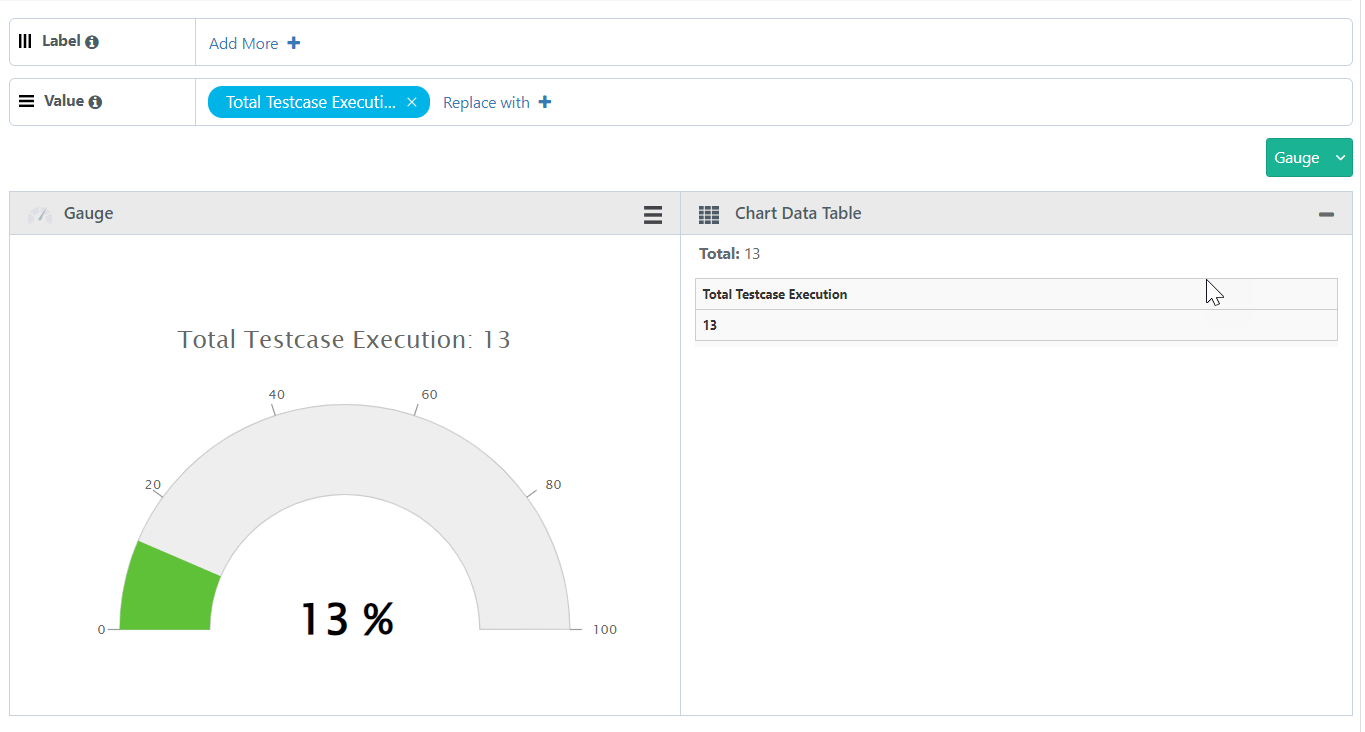1365x732 pixels.
Task: Click the Chart Data Table grid icon
Action: (x=709, y=214)
